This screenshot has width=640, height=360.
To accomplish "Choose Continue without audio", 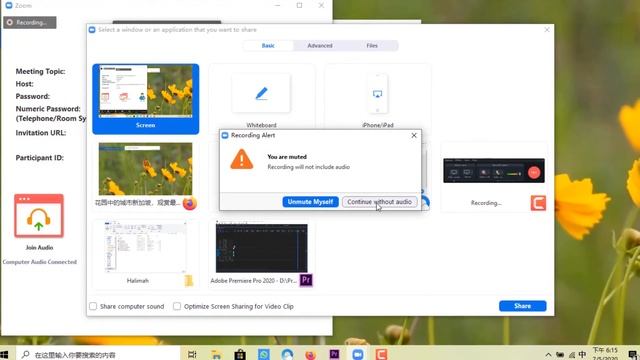I will [x=380, y=202].
